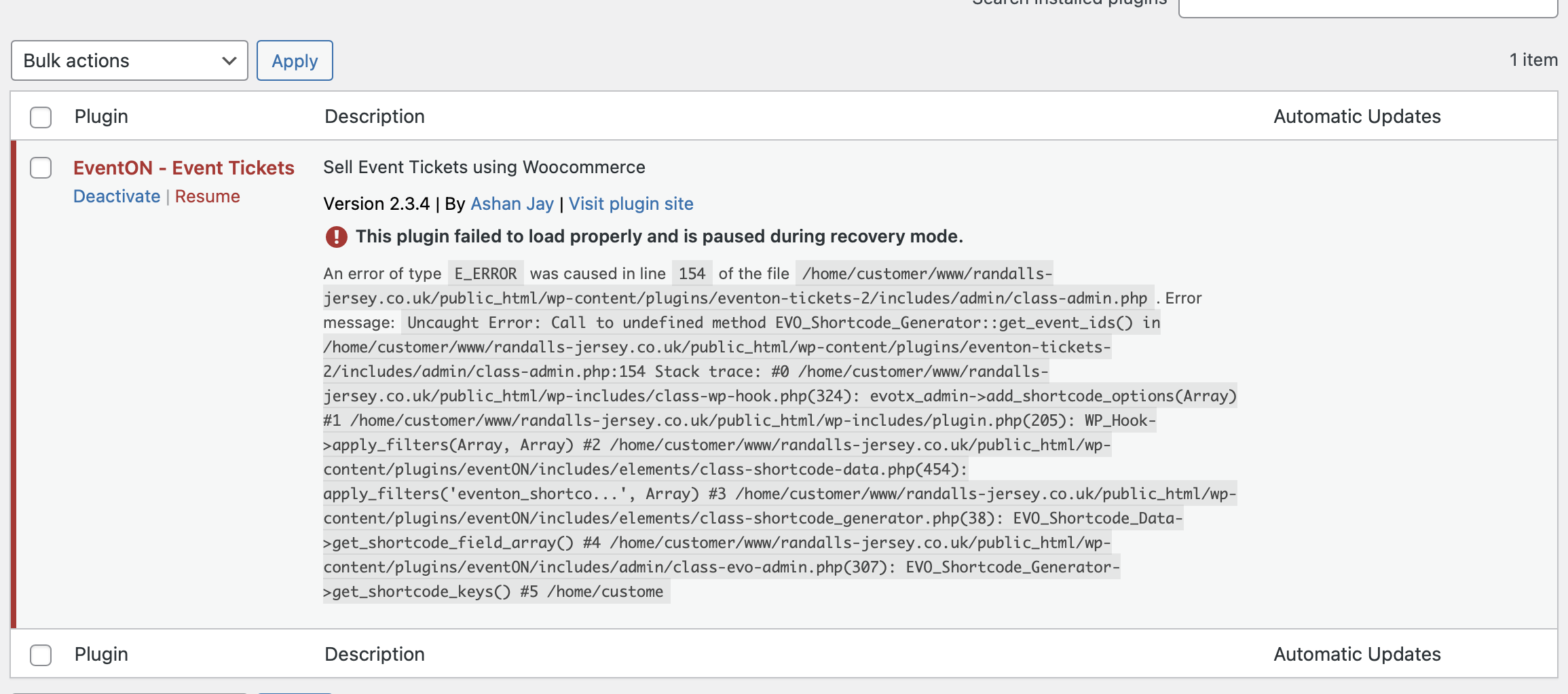Screen dimensions: 1568x694
Task: Click the Plugin column header at top
Action: point(101,117)
